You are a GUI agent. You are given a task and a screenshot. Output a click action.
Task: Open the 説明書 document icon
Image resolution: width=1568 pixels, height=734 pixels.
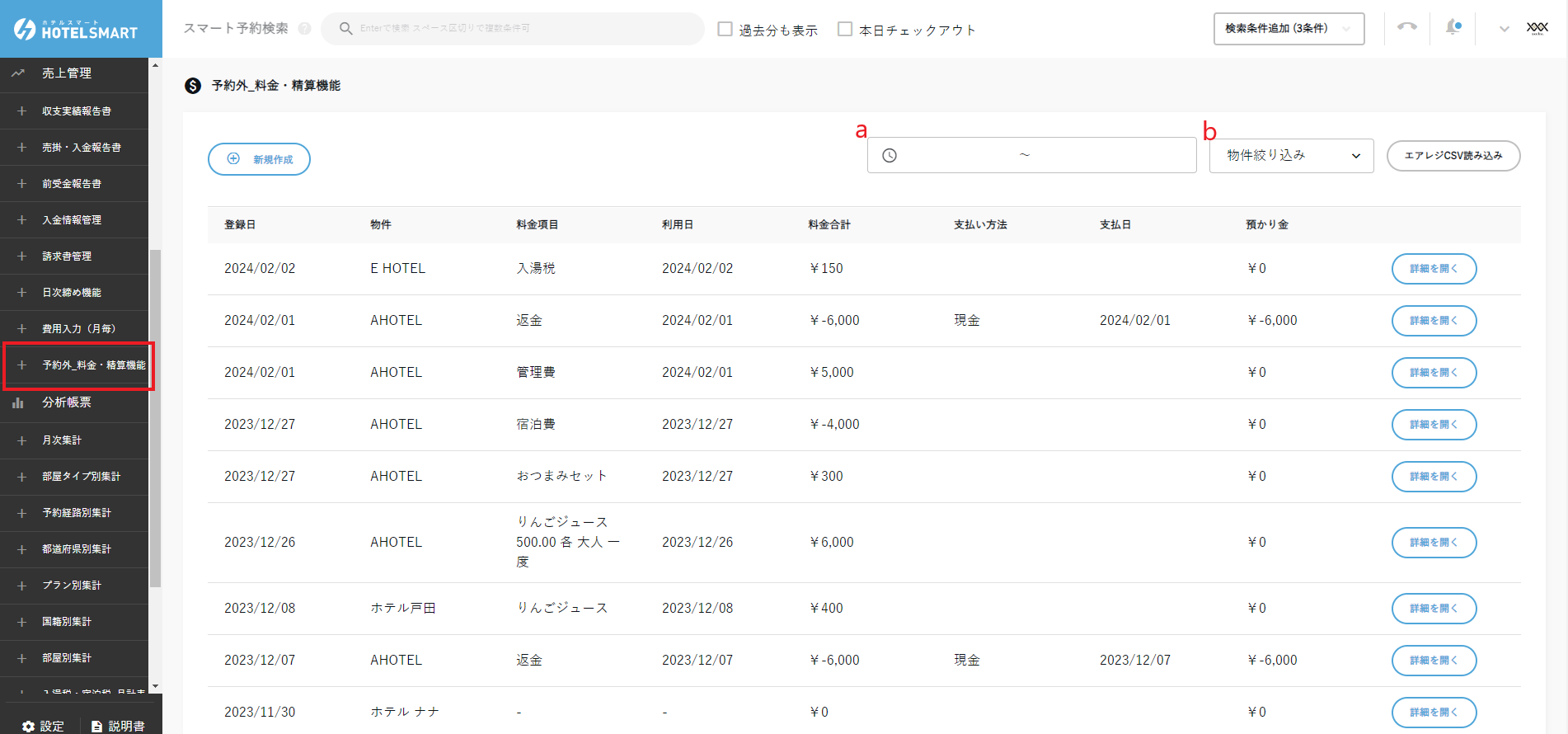pos(97,726)
